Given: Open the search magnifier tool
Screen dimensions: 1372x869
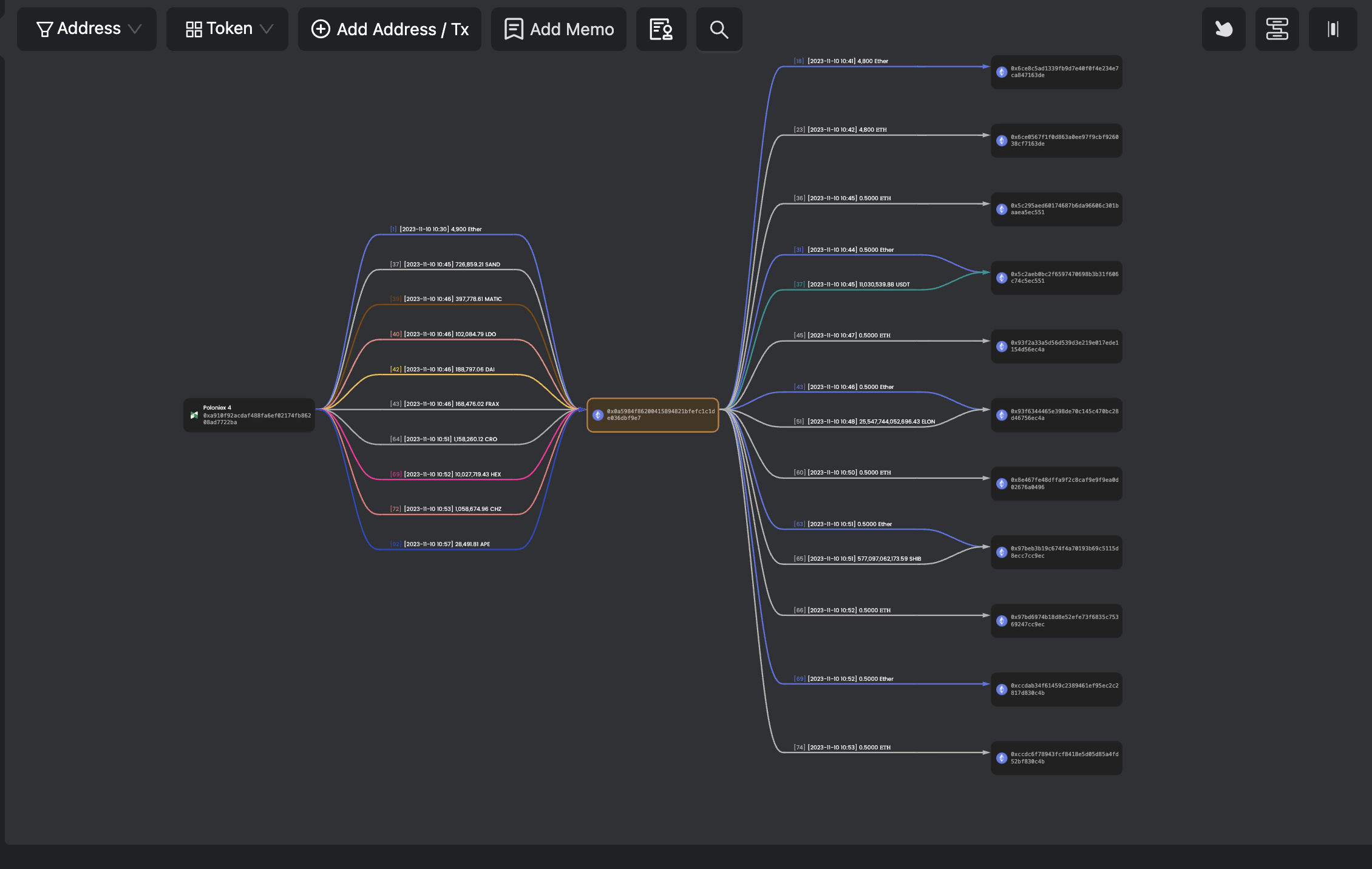Looking at the screenshot, I should (x=719, y=29).
